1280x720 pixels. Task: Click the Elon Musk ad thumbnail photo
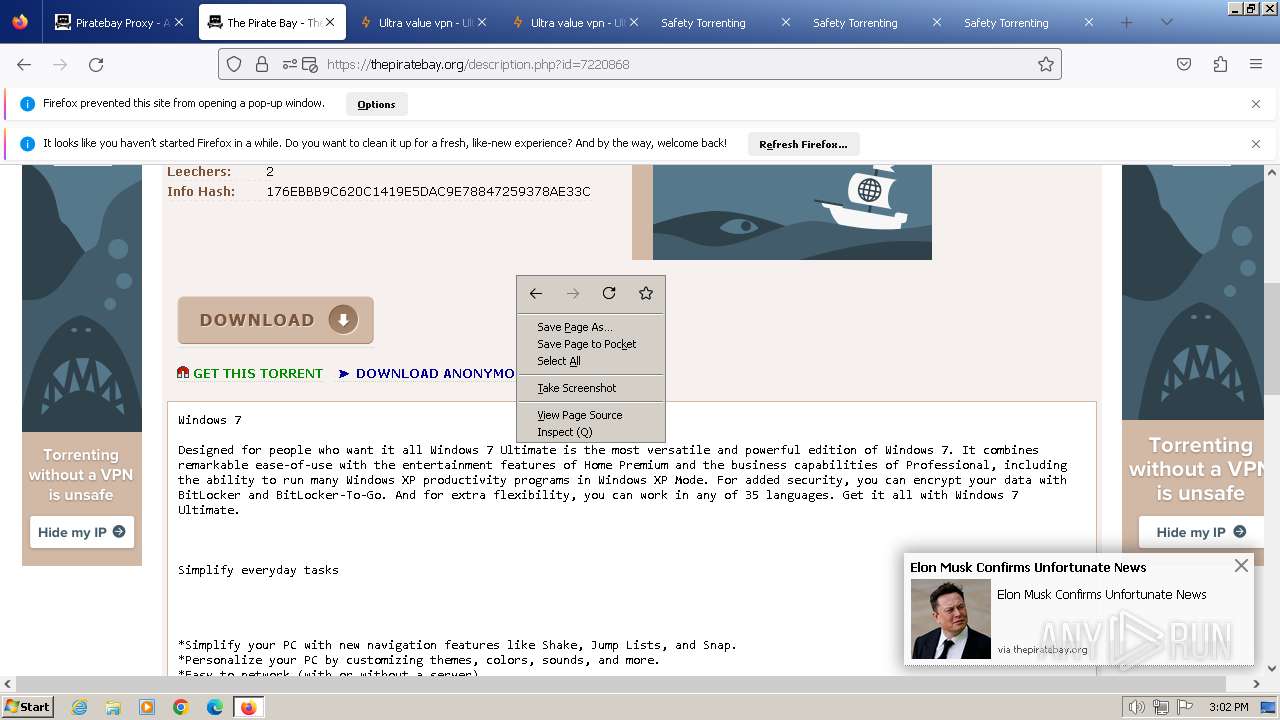pos(950,619)
